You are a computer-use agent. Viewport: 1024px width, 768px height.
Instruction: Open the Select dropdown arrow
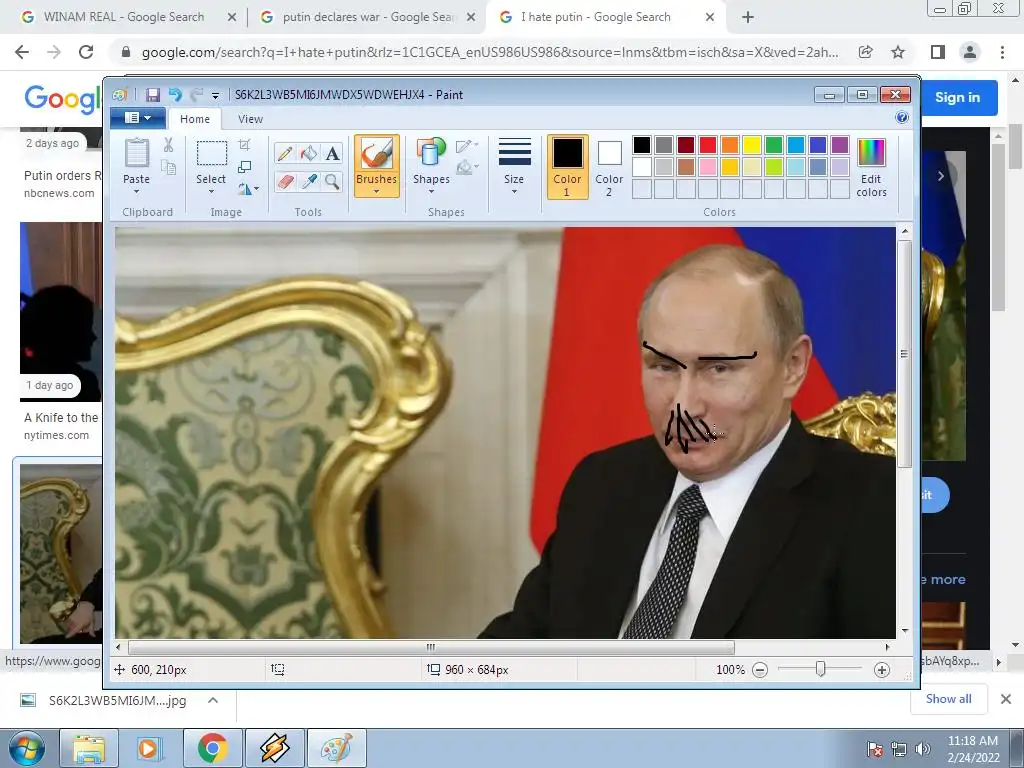pos(211,192)
